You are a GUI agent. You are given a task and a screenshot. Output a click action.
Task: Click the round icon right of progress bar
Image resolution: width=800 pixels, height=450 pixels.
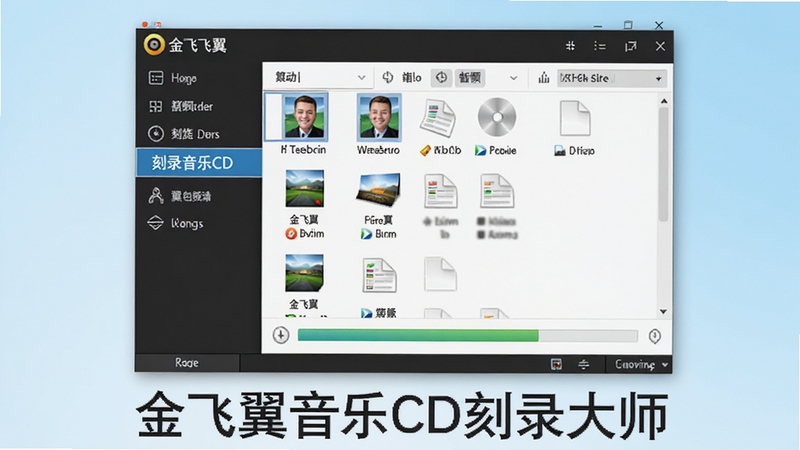[x=655, y=336]
